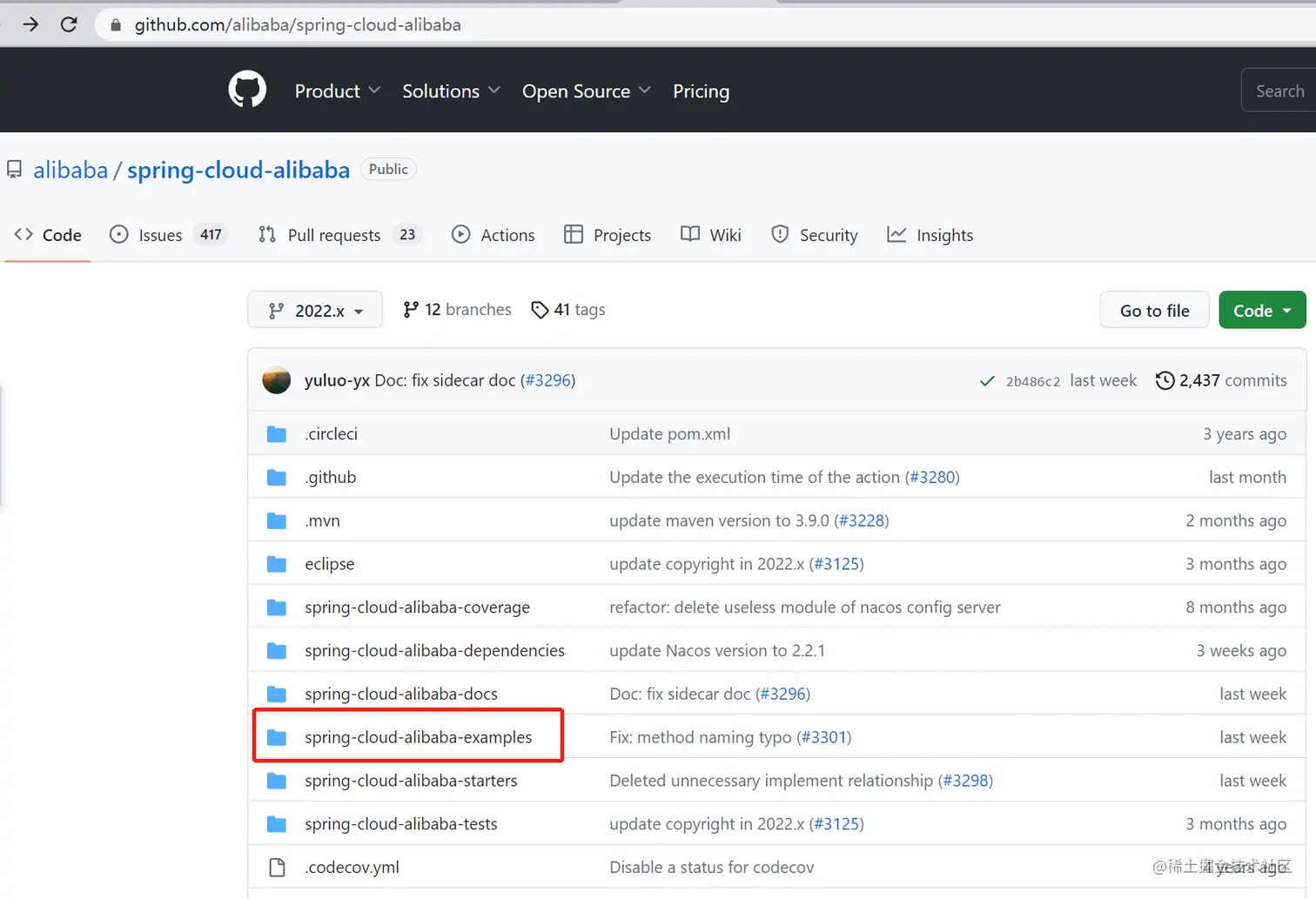The width and height of the screenshot is (1316, 899).
Task: Click the GitHub Search field
Action: (x=1279, y=91)
